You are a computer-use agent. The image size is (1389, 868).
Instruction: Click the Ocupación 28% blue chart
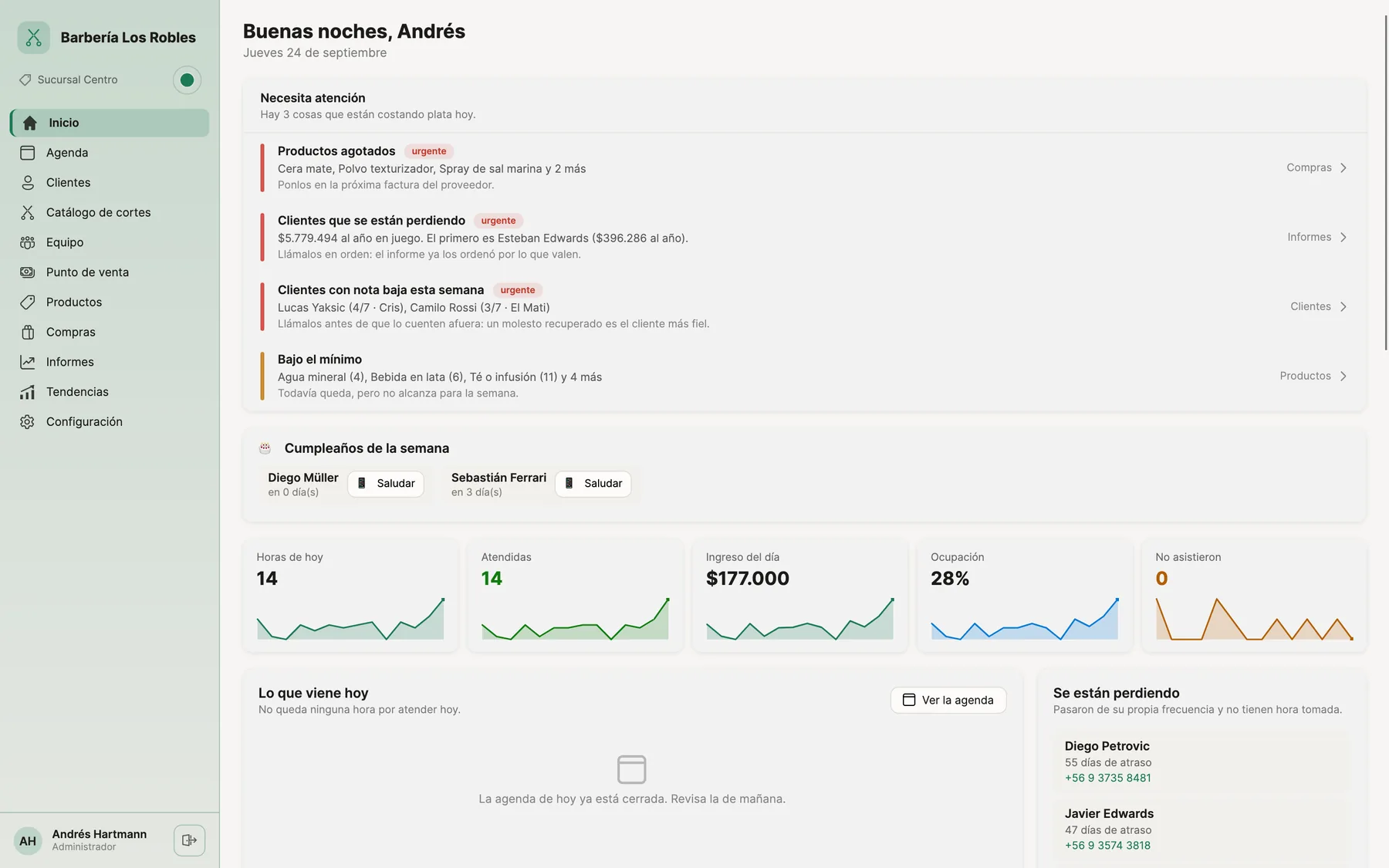pyautogui.click(x=1025, y=619)
